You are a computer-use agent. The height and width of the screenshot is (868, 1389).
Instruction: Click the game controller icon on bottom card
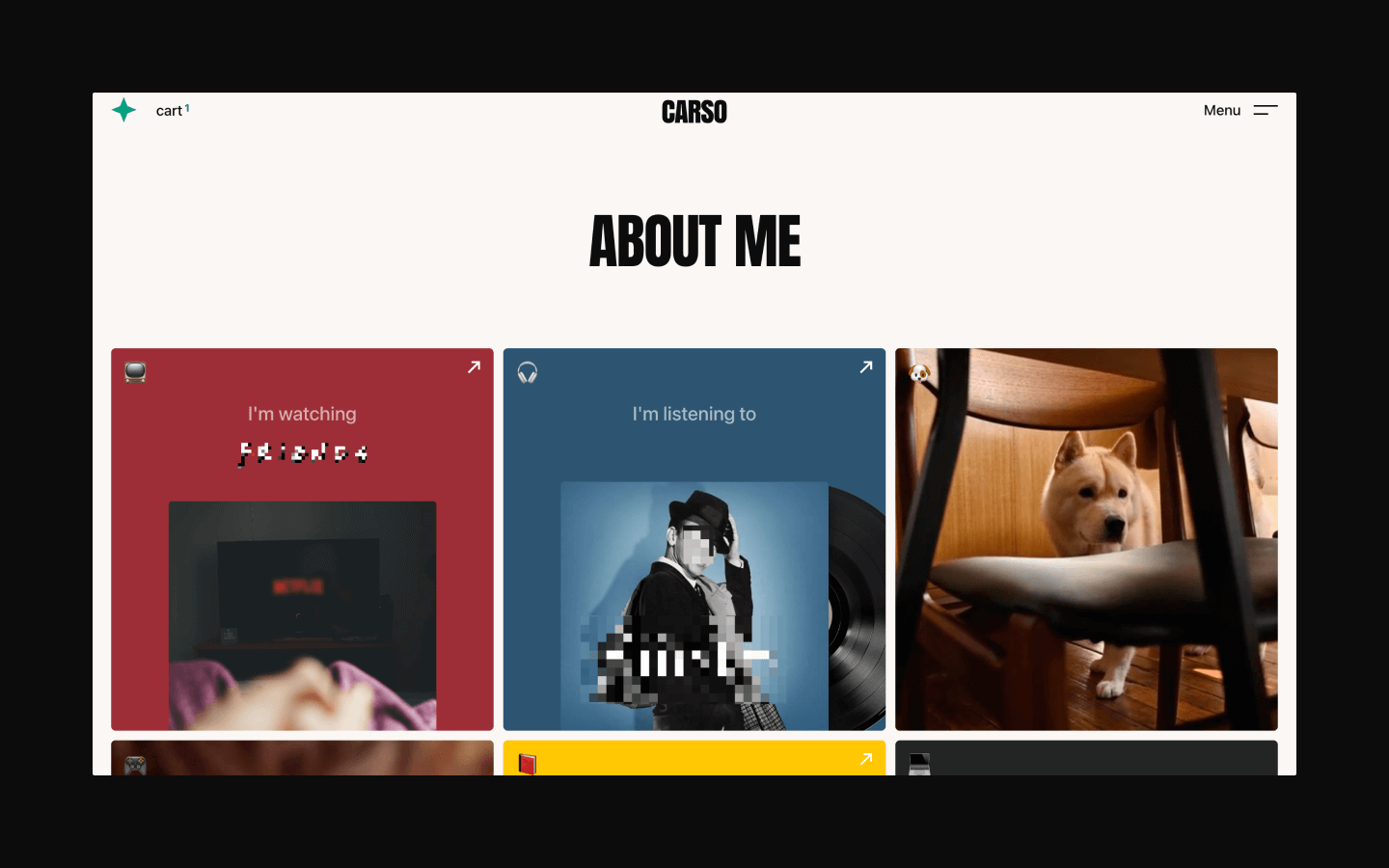(135, 766)
